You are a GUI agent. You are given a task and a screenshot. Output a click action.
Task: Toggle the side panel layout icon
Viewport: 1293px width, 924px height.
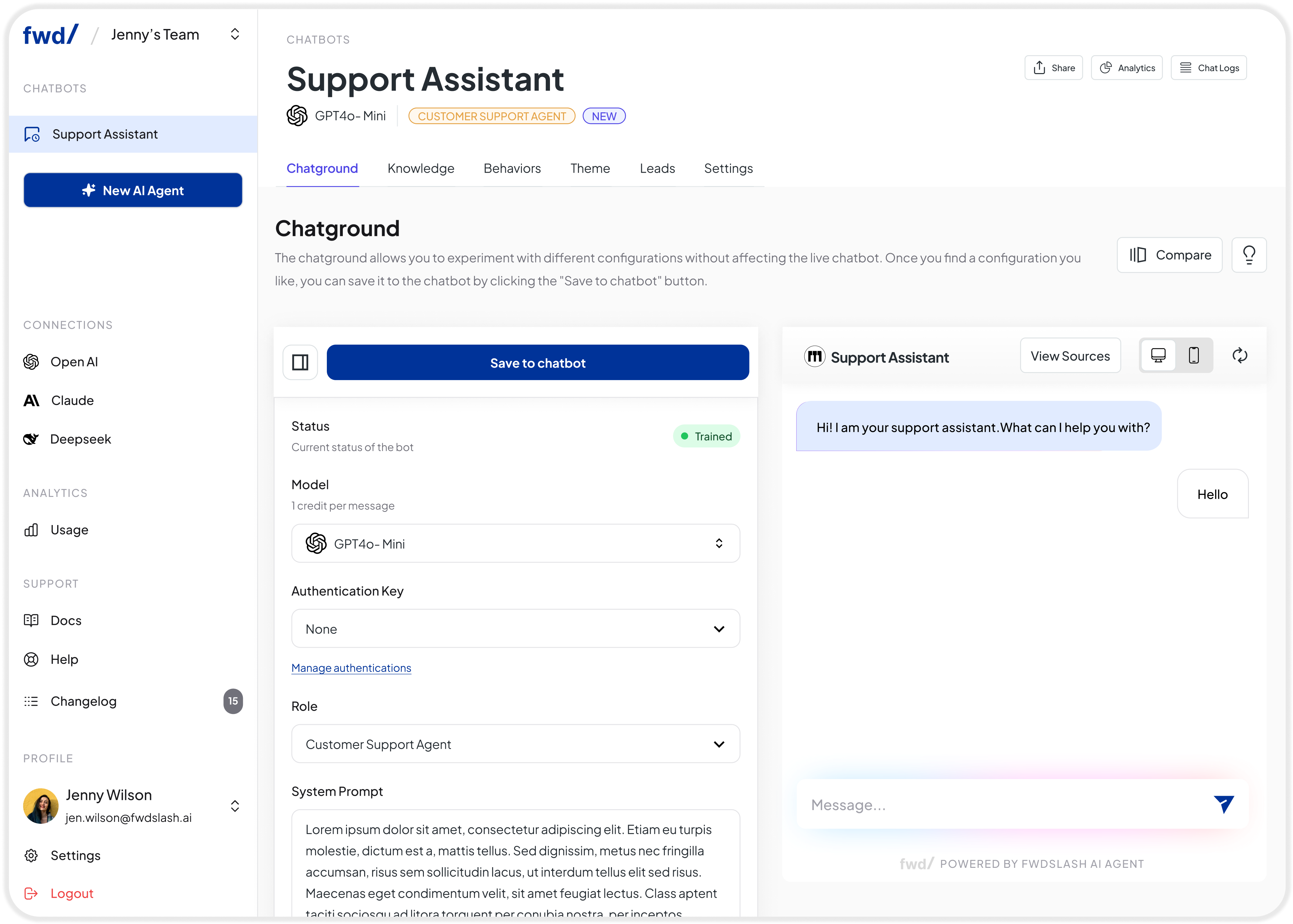tap(300, 362)
